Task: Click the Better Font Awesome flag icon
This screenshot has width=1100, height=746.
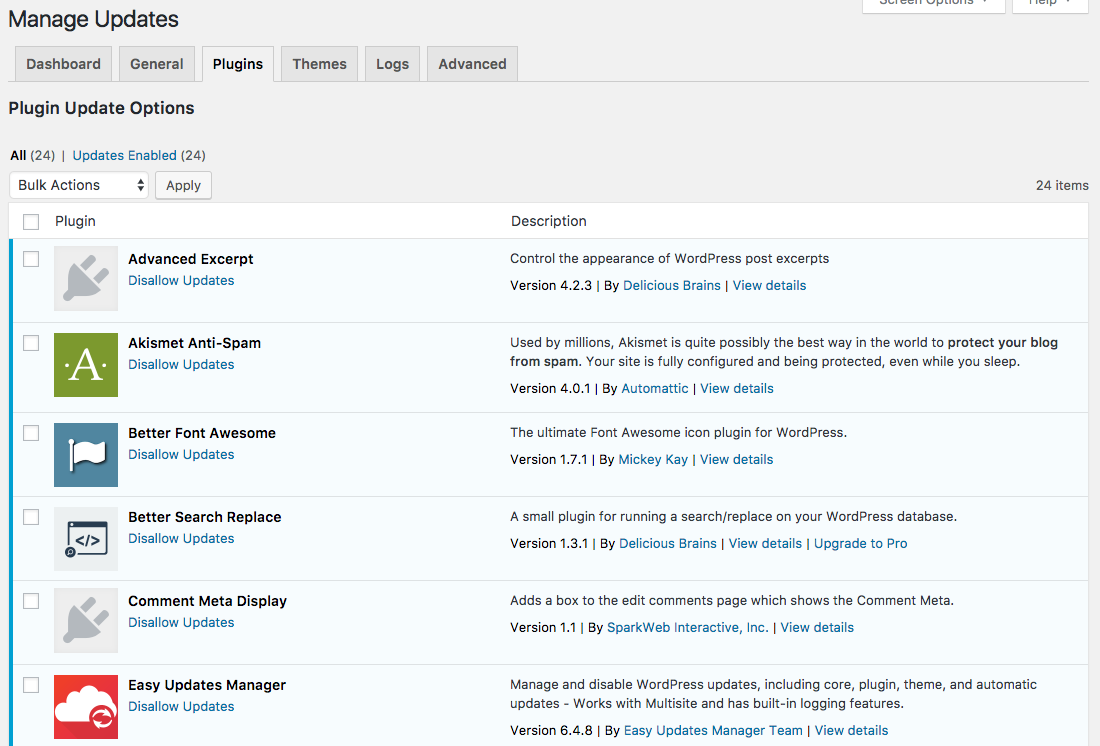Action: [86, 455]
